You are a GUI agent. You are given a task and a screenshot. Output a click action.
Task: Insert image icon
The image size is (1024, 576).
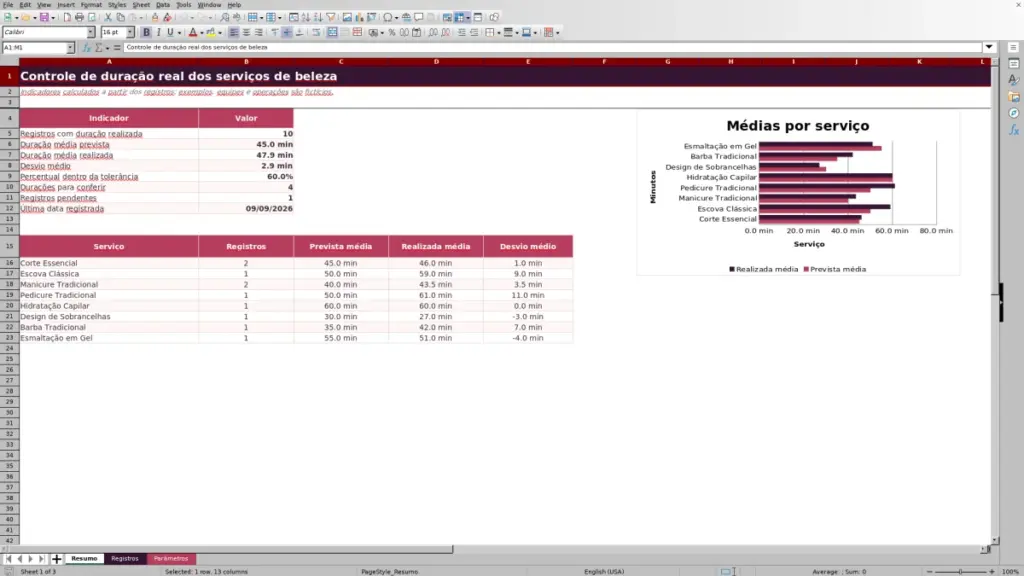pos(347,17)
